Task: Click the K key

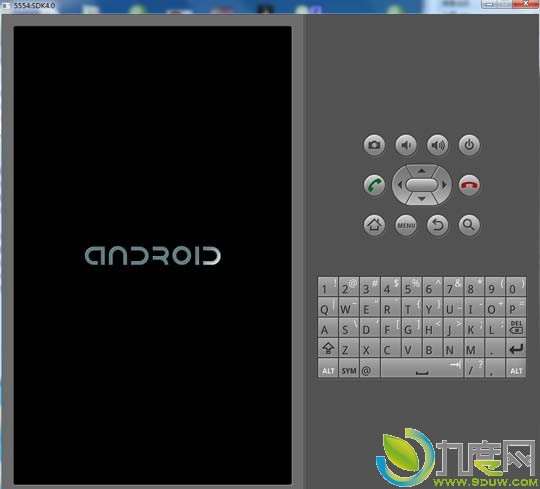Action: [474, 328]
